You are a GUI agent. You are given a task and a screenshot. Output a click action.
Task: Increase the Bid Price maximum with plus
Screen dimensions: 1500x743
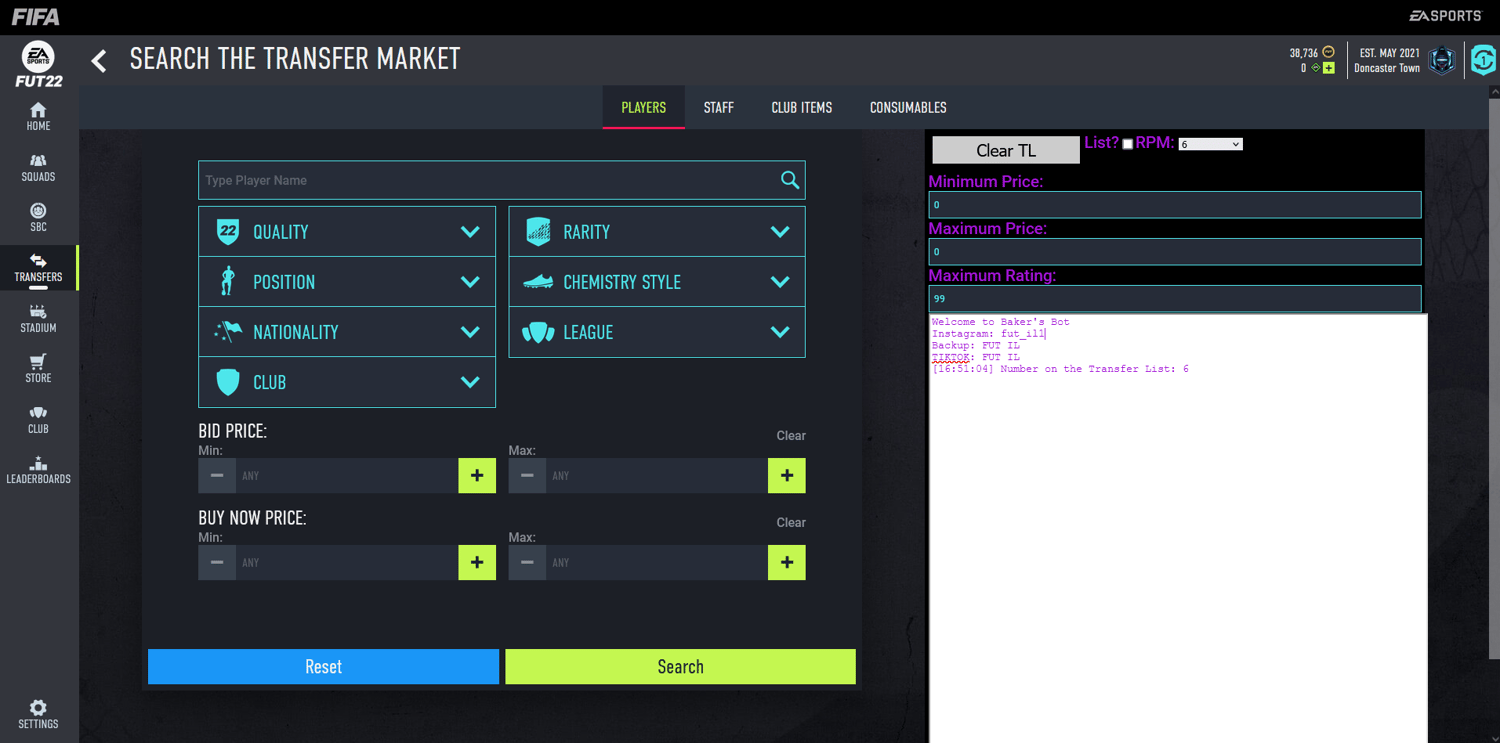pos(787,476)
